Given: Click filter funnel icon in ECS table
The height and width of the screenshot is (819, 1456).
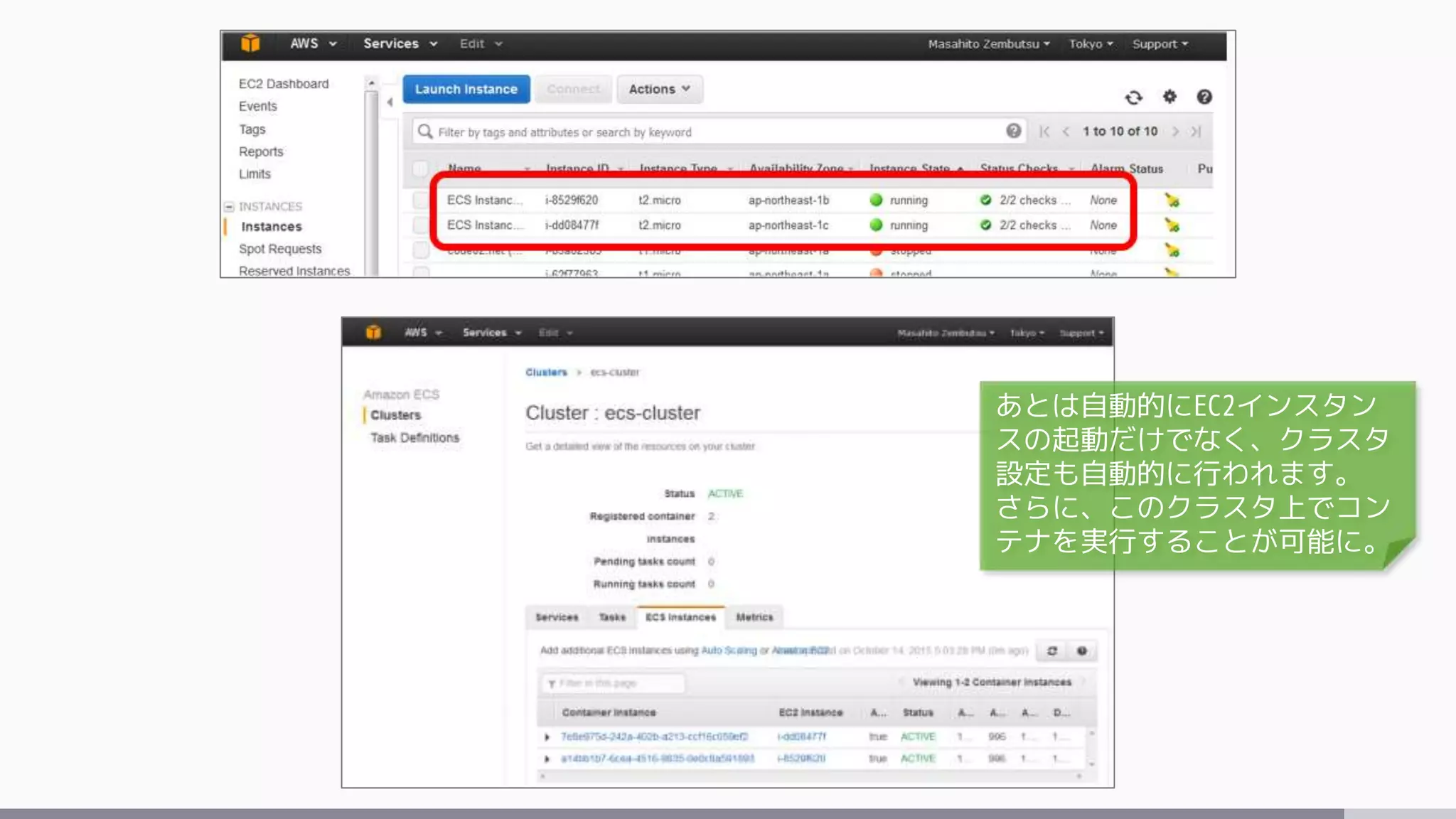Looking at the screenshot, I should [552, 684].
